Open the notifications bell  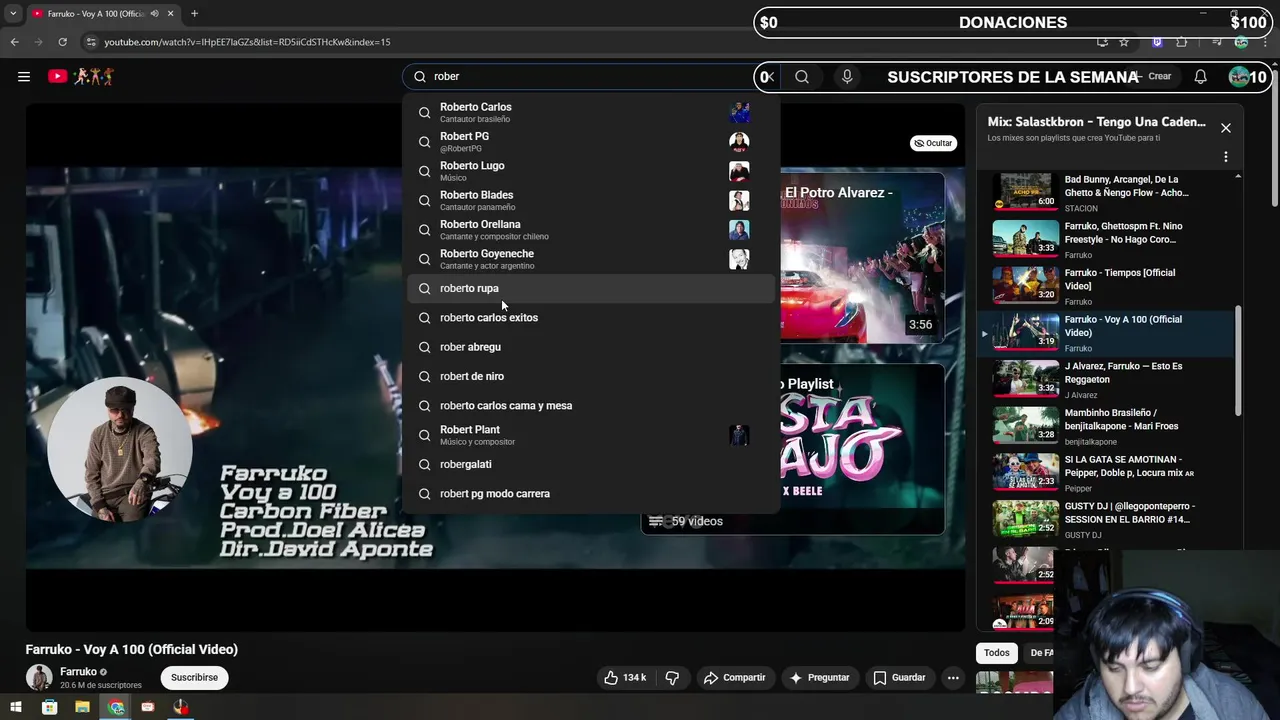(1200, 76)
